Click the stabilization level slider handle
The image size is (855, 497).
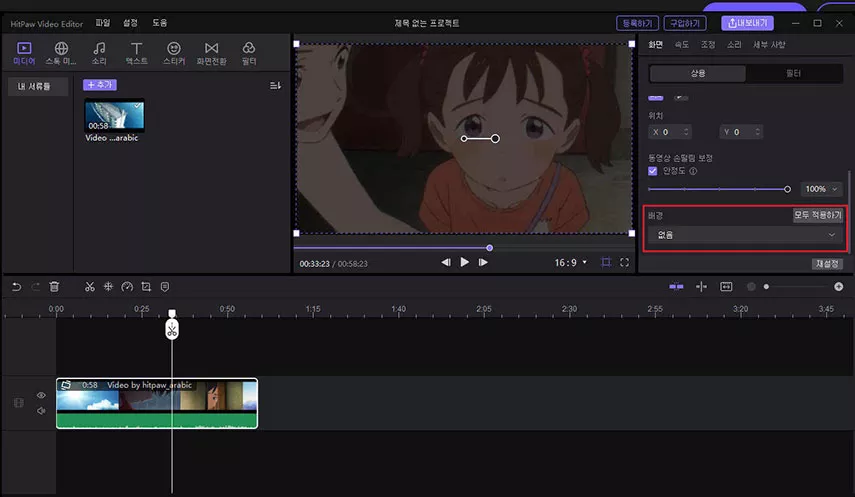787,189
